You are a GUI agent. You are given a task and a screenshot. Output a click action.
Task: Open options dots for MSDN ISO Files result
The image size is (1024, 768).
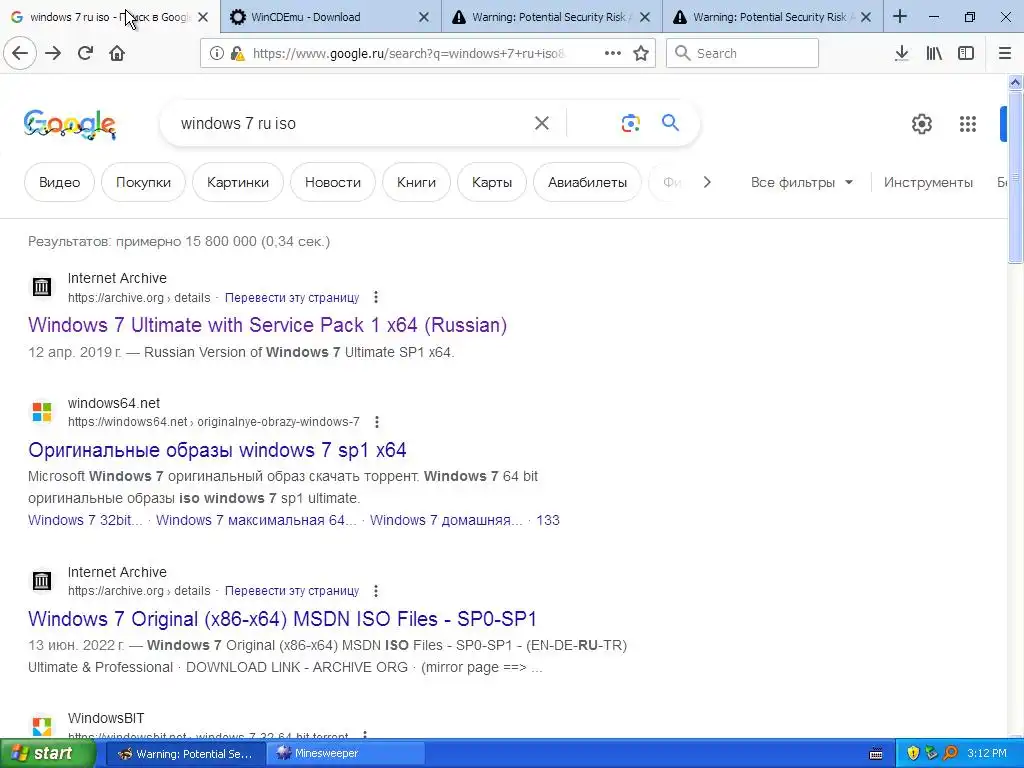[376, 591]
